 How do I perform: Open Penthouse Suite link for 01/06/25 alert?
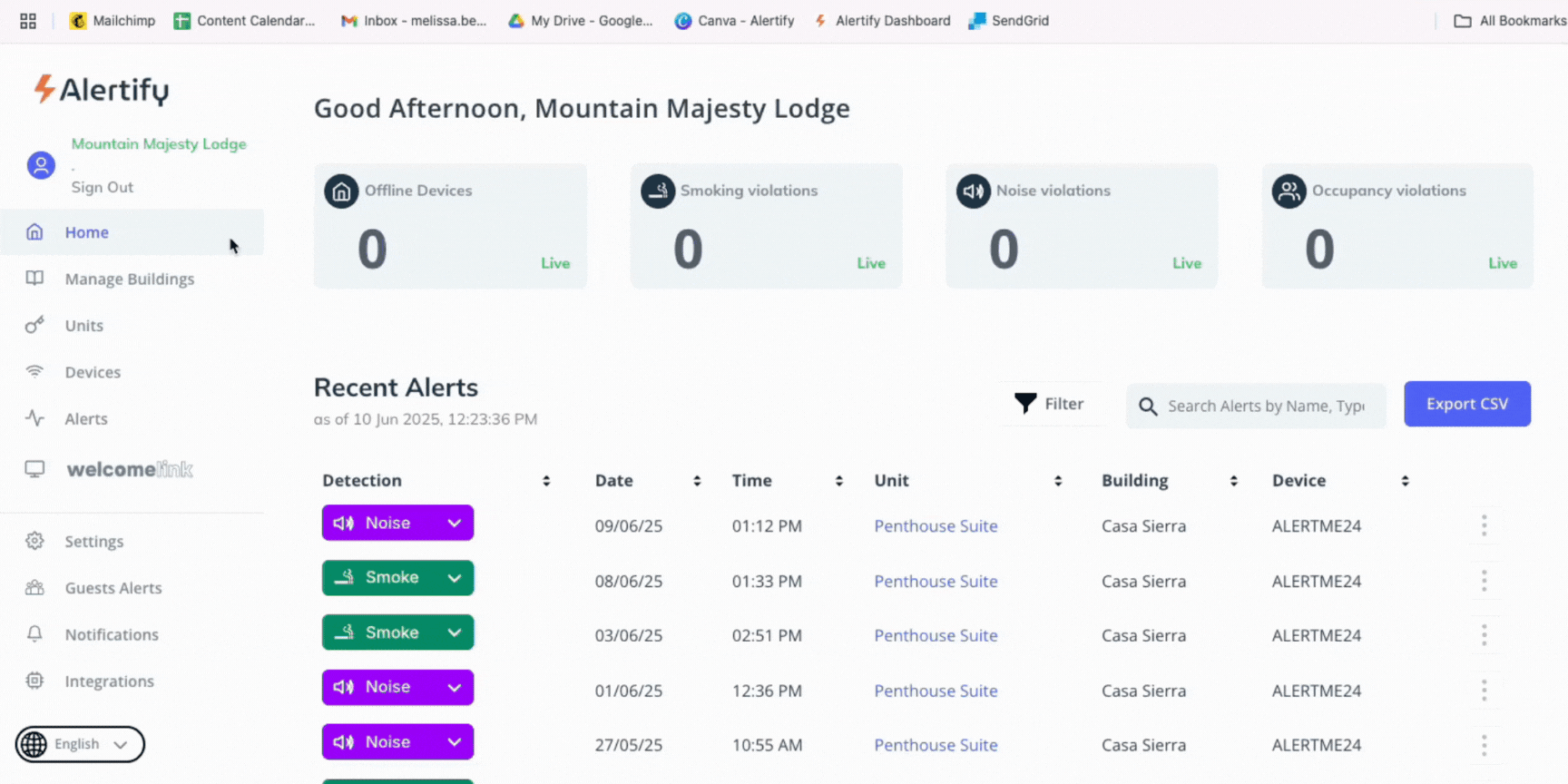[x=936, y=691]
